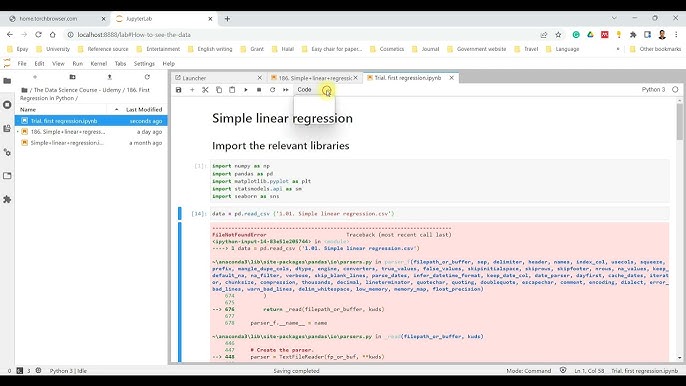686x386 pixels.
Task: Cut the selected cell with scissors icon
Action: 205,90
